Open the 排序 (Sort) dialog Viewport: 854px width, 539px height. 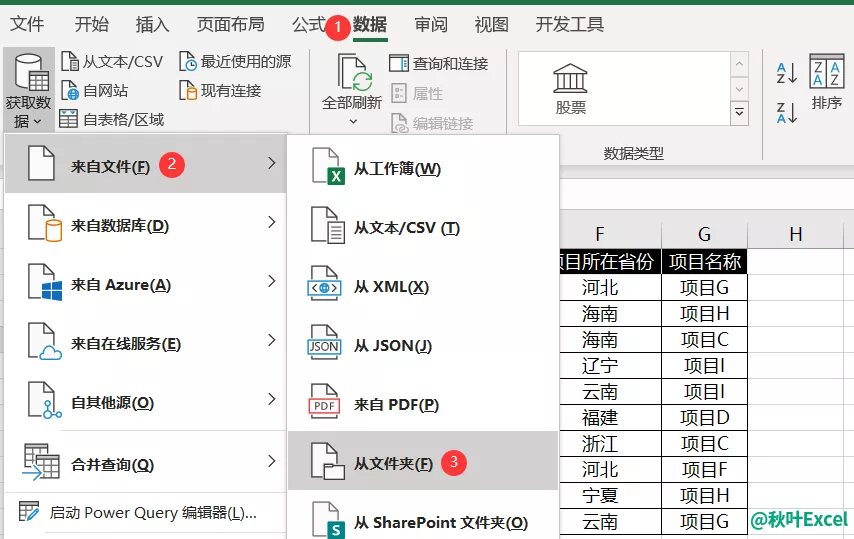click(x=826, y=82)
